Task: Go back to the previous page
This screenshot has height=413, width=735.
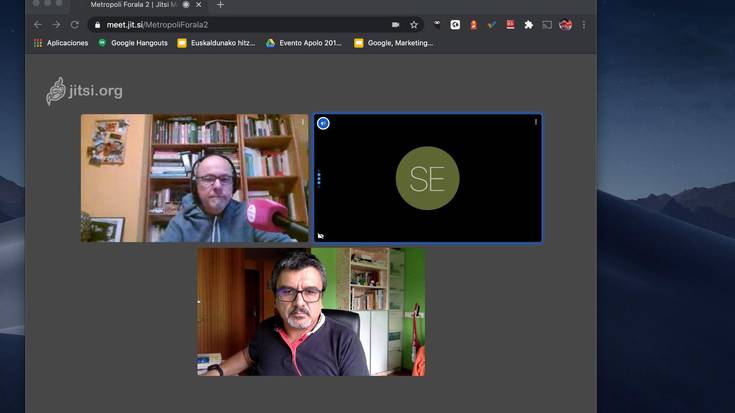Action: click(x=38, y=25)
